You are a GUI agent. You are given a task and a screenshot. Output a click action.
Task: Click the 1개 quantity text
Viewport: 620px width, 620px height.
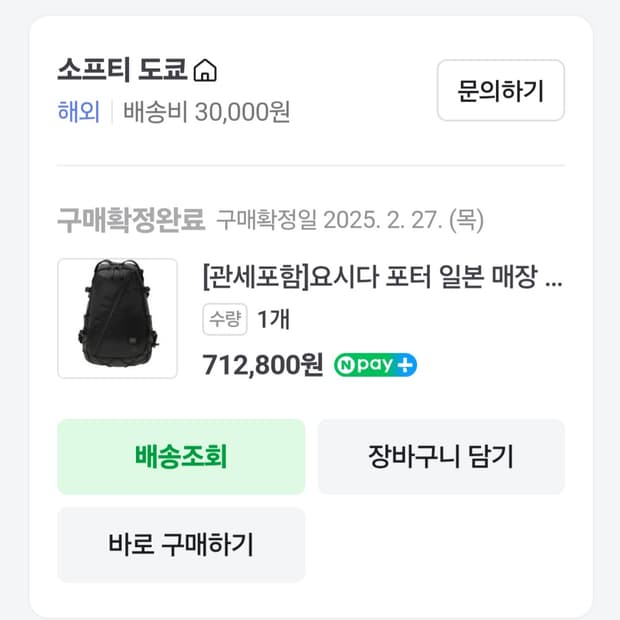click(273, 320)
